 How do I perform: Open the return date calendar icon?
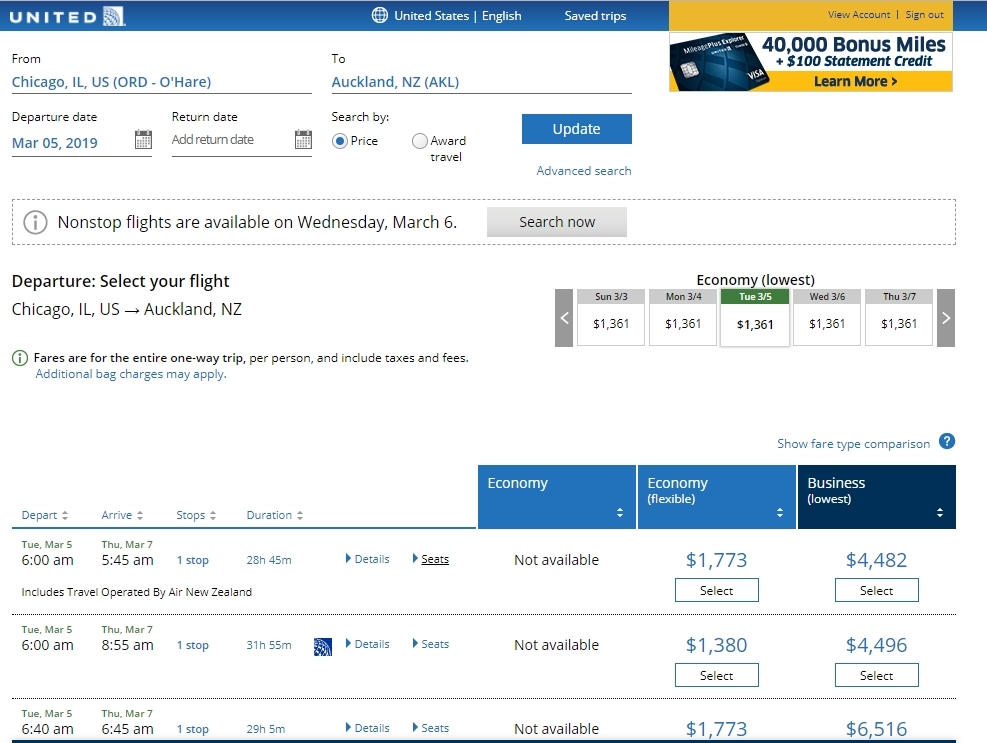click(303, 139)
